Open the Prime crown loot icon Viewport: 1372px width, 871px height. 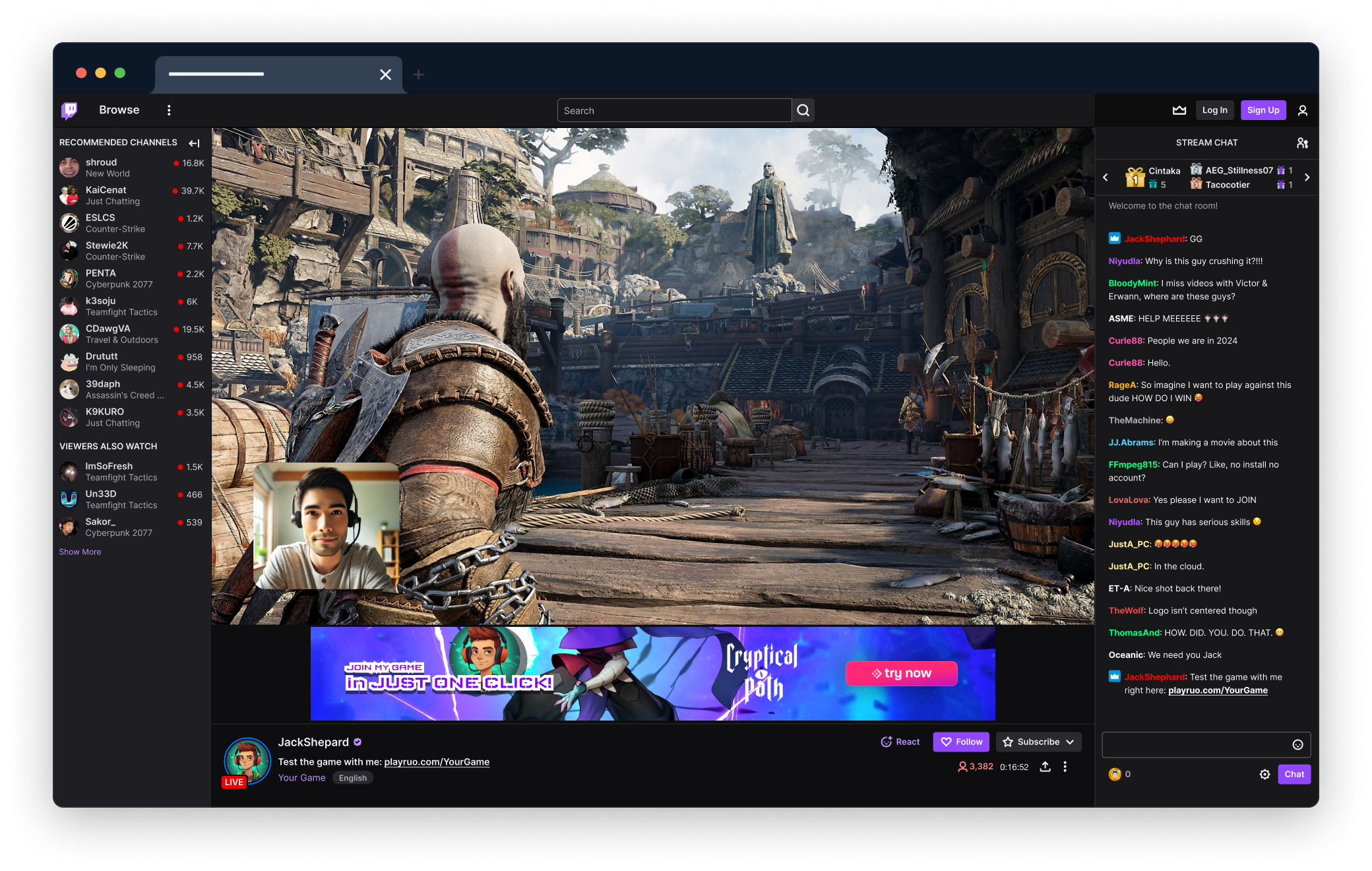click(x=1179, y=110)
